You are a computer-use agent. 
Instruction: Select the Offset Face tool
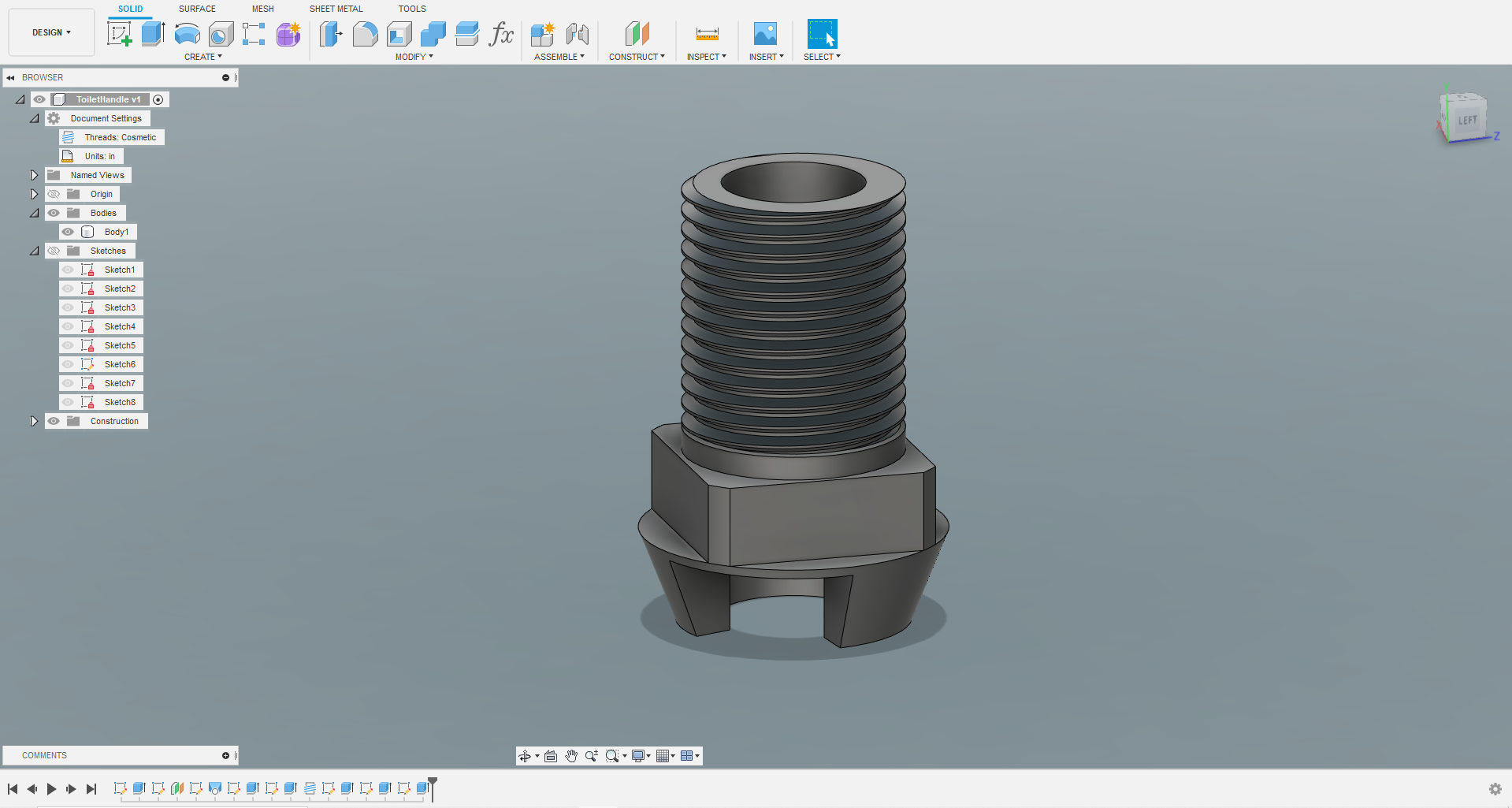point(466,34)
